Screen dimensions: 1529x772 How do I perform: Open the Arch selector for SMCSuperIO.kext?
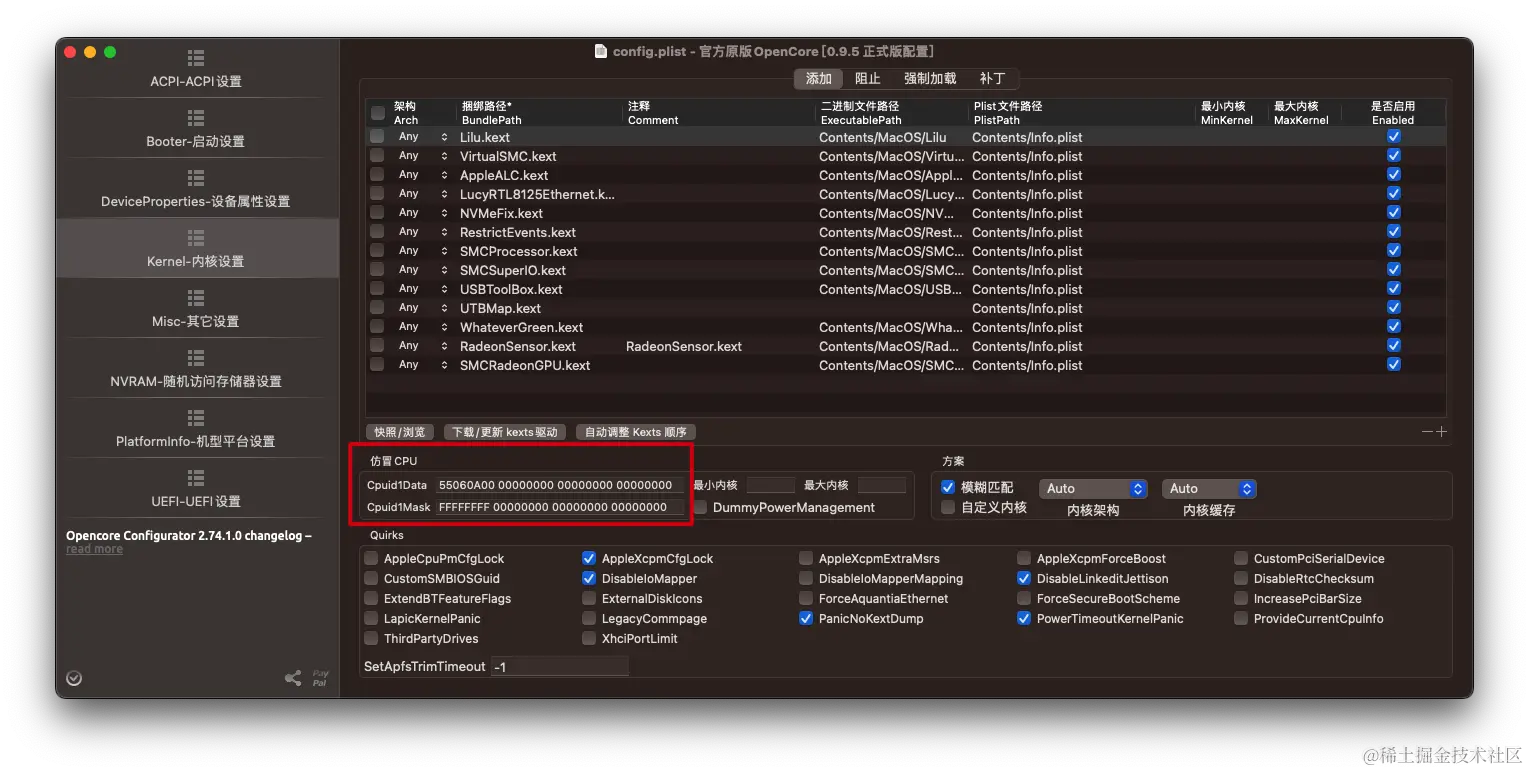pos(422,270)
